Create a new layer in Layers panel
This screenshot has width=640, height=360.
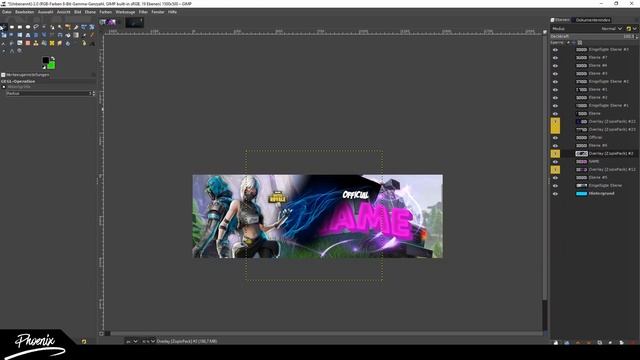coord(556,342)
